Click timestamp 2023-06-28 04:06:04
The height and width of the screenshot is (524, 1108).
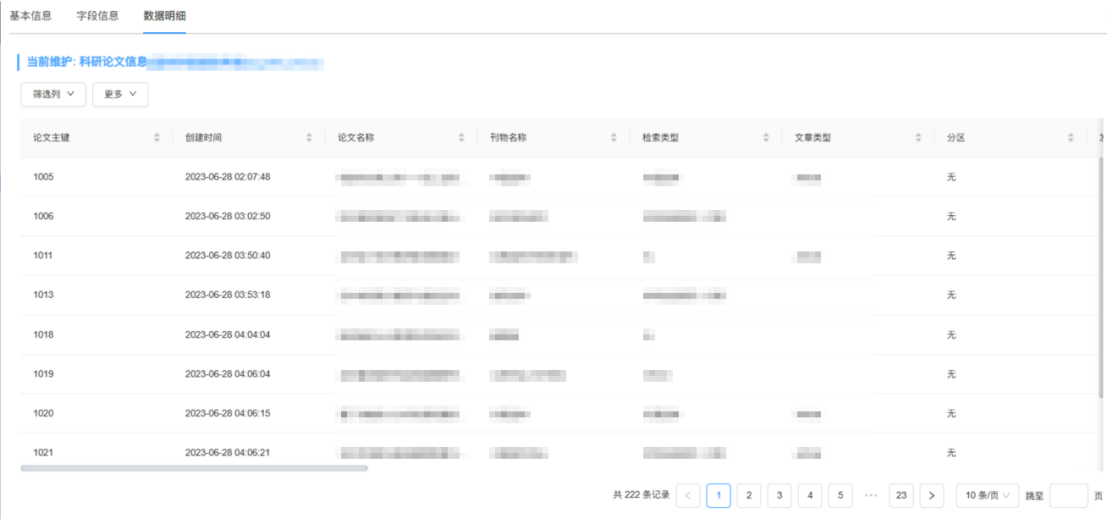228,374
